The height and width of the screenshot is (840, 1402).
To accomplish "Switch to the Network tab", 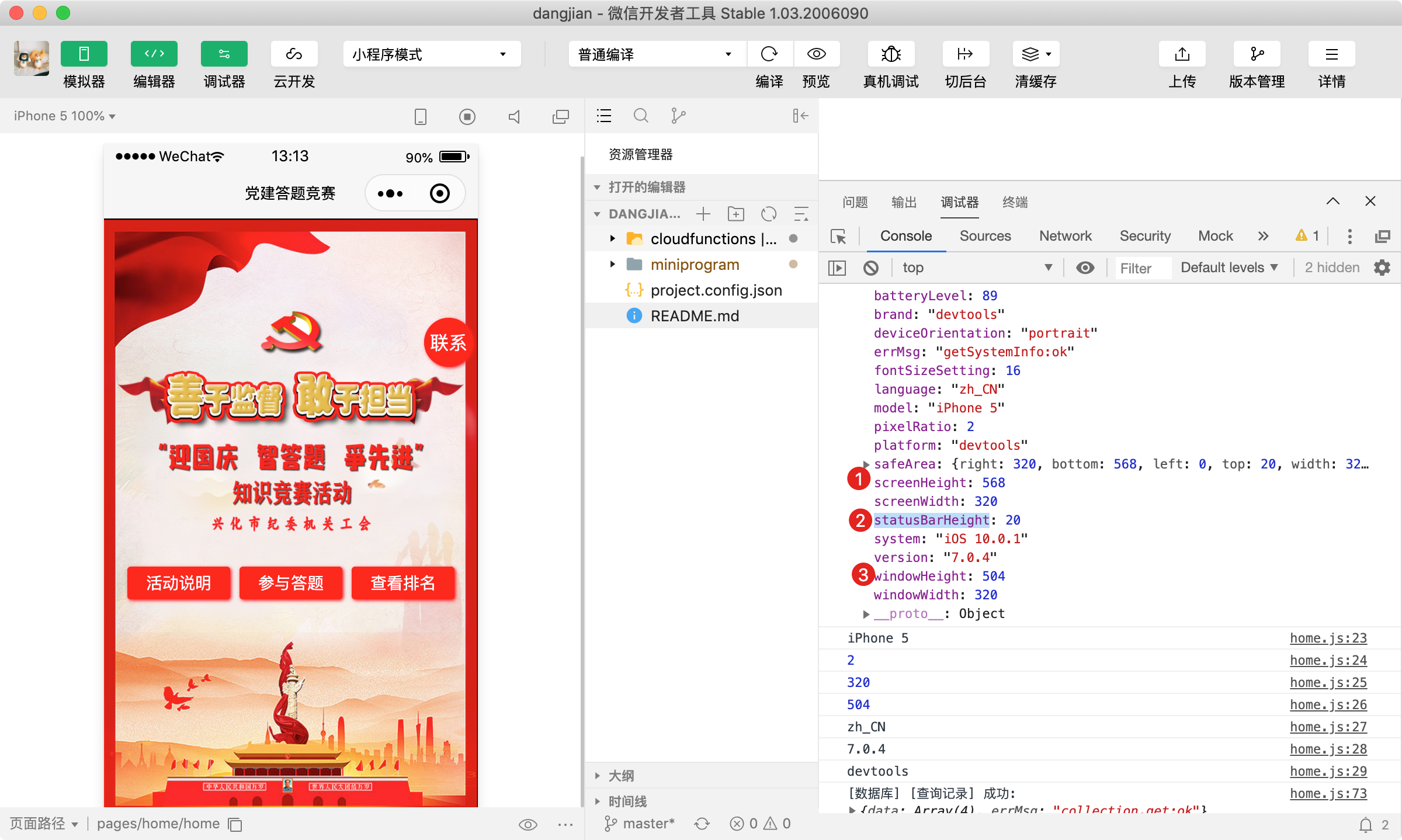I will point(1065,236).
